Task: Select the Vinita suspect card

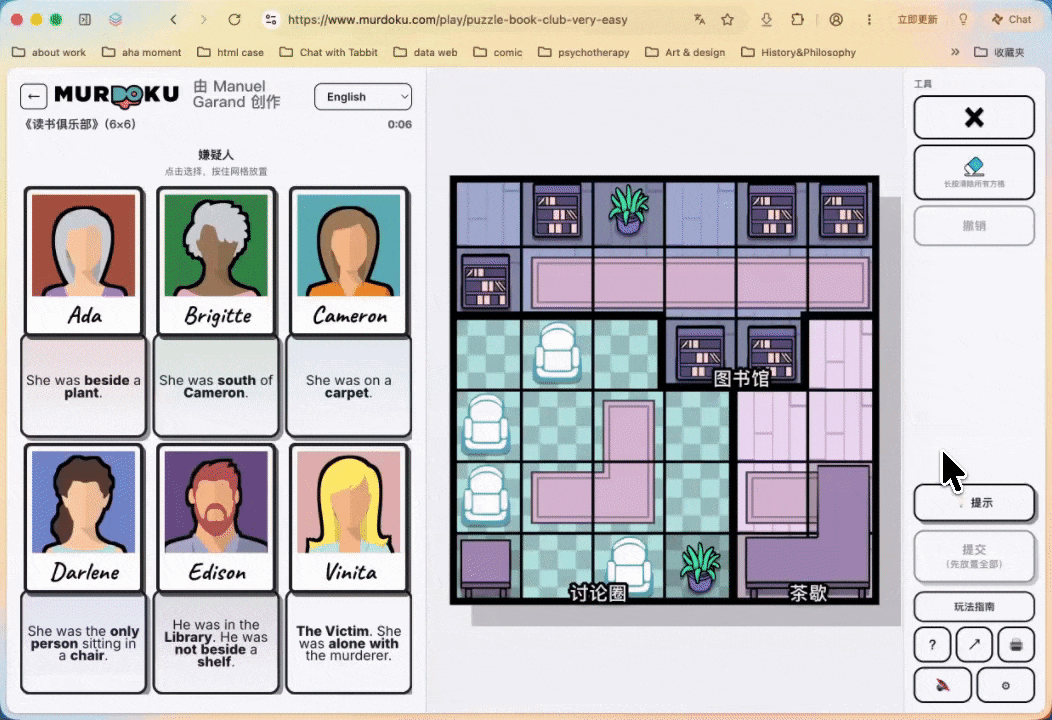Action: point(349,518)
